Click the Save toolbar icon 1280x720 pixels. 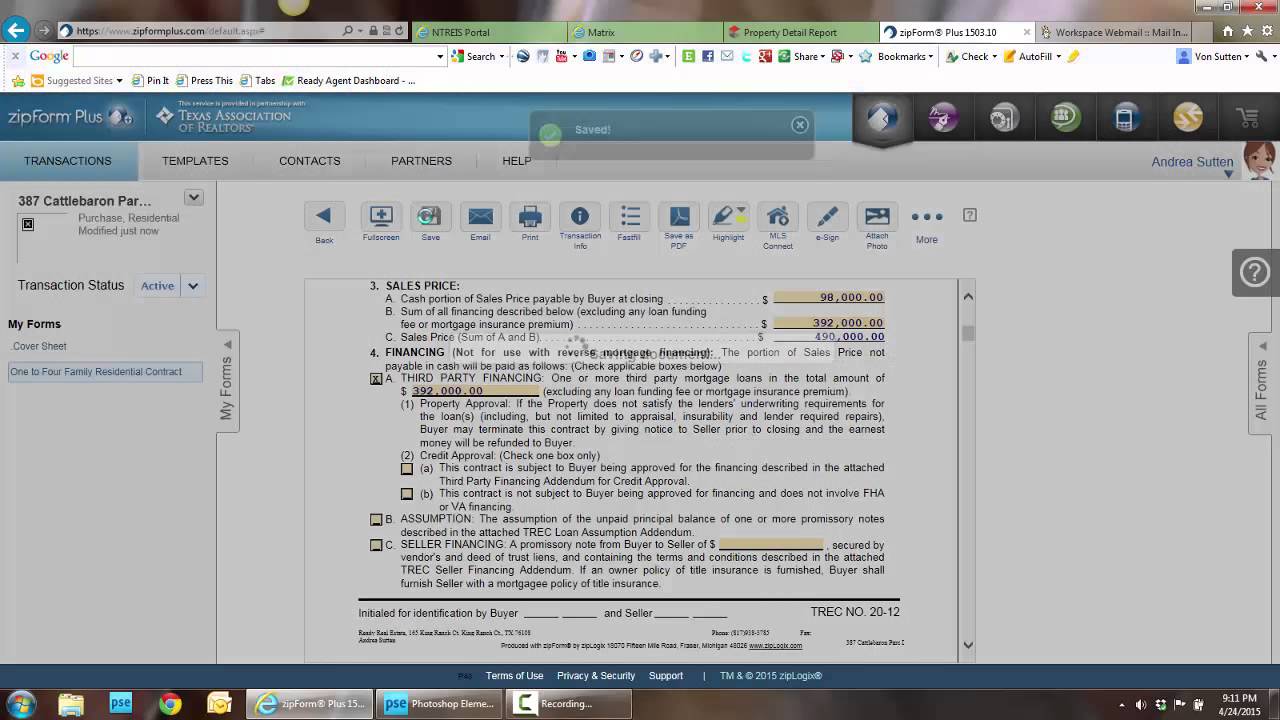pos(430,216)
